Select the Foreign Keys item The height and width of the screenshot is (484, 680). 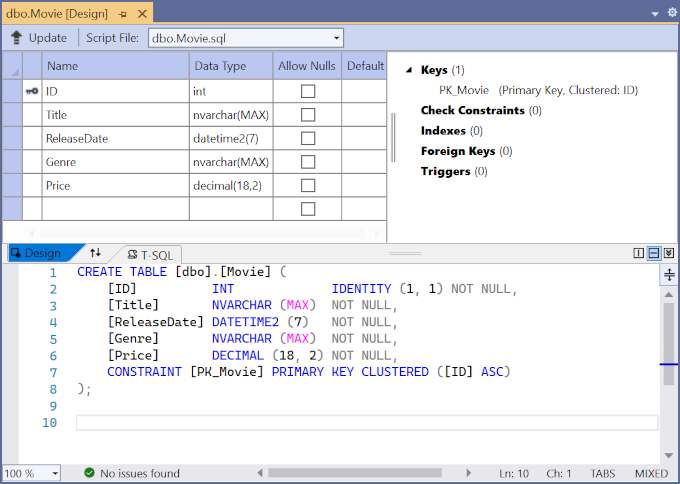(x=458, y=151)
